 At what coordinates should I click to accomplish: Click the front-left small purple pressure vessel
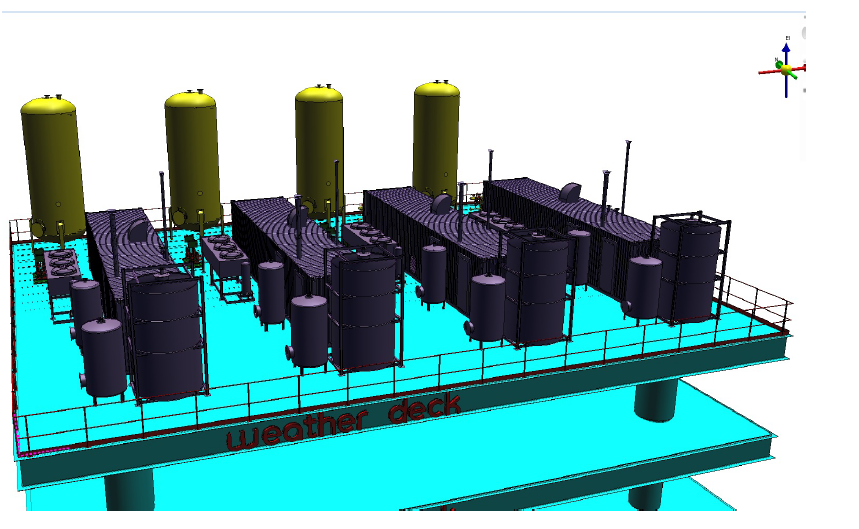tap(103, 355)
